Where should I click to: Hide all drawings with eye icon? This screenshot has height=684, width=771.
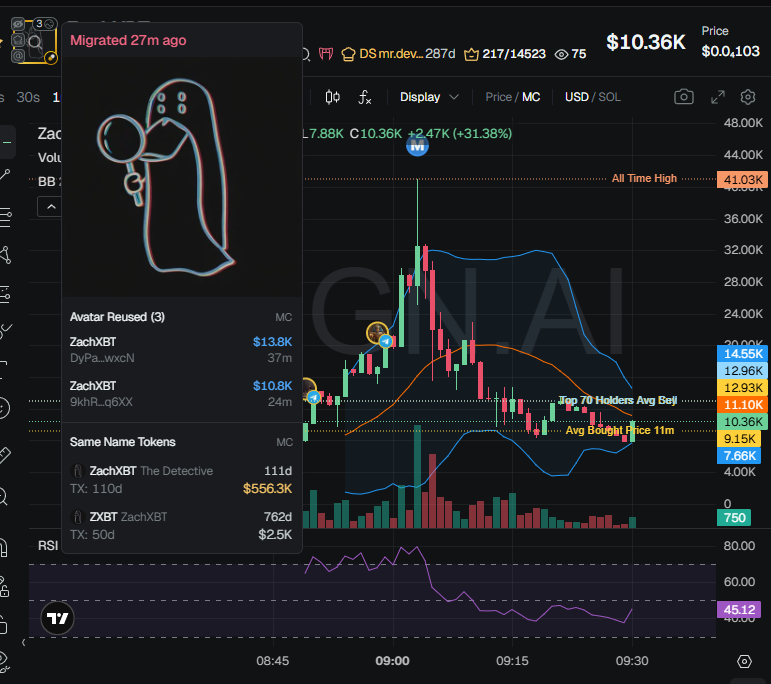tap(4, 661)
